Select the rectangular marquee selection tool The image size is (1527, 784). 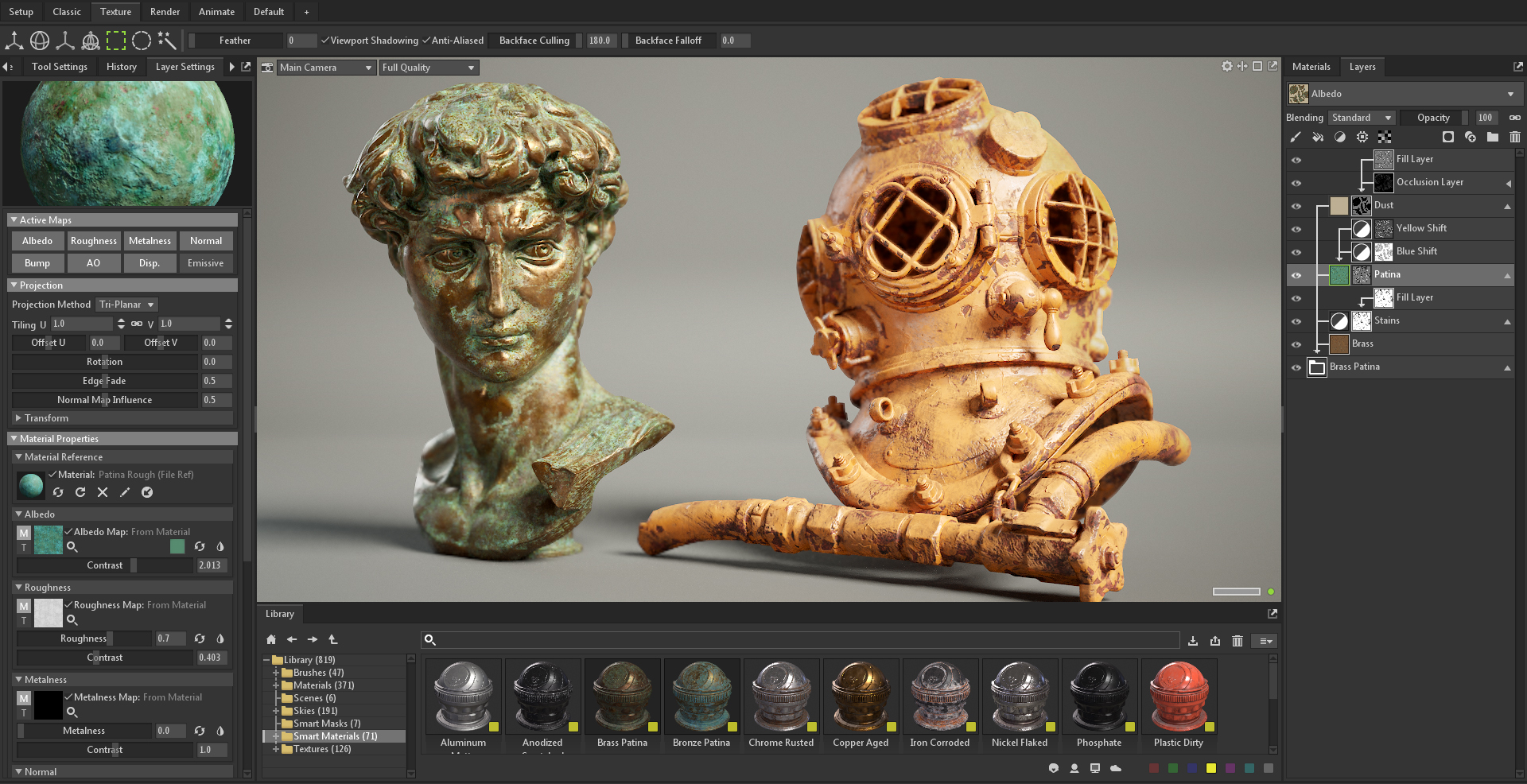(x=115, y=40)
